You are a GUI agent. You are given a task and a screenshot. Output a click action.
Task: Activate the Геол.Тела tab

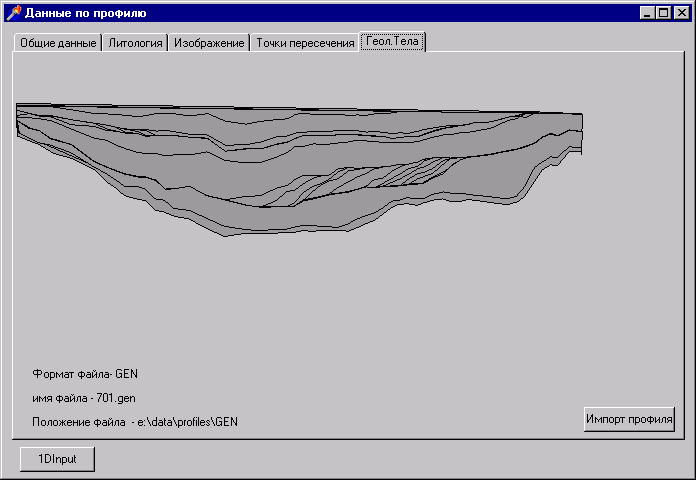[393, 42]
